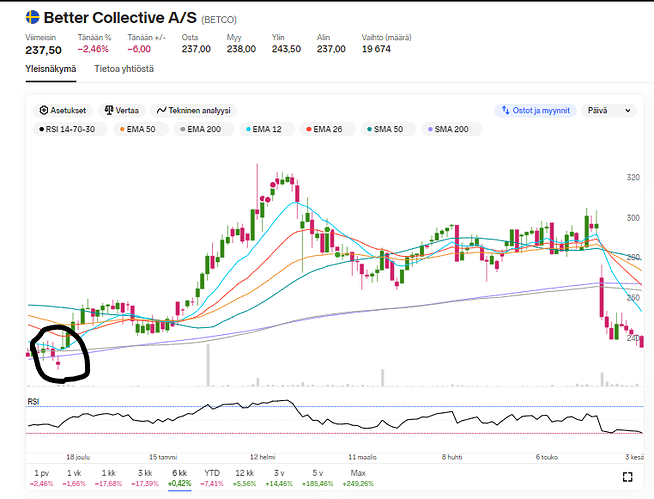This screenshot has width=654, height=499.
Task: Click the last price 237,50
Action: [x=43, y=50]
